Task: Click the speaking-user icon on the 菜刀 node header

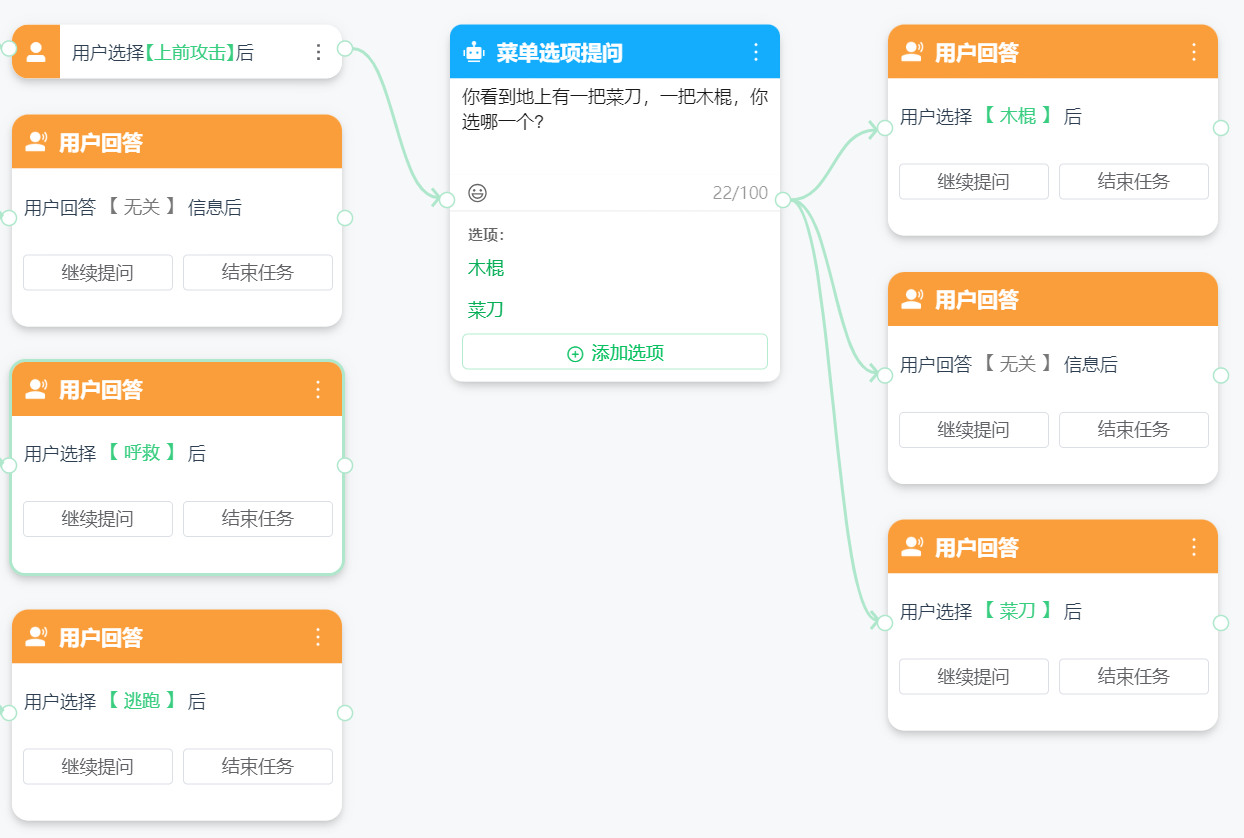Action: coord(912,547)
